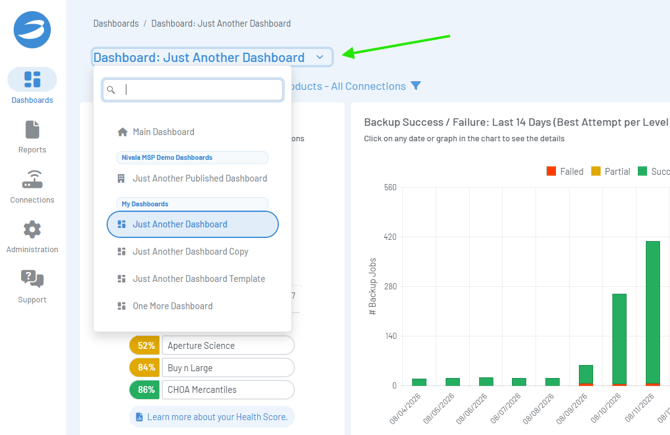Toggle the green Success legend entry
Image resolution: width=670 pixels, height=435 pixels.
(653, 171)
